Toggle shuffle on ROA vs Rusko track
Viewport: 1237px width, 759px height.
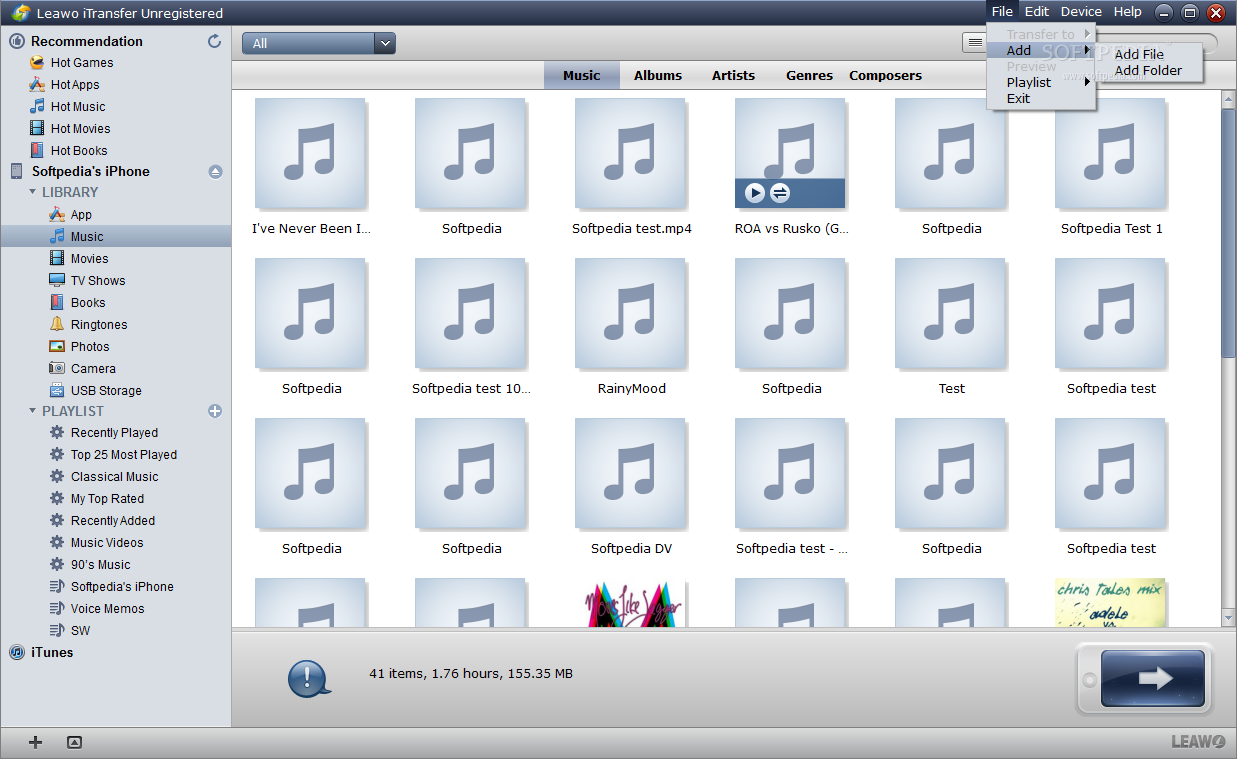click(x=781, y=193)
